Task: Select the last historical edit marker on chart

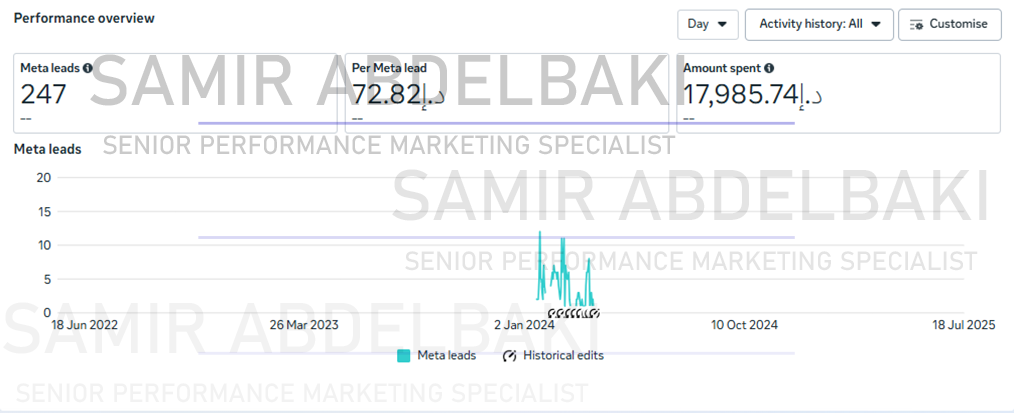Action: [x=596, y=314]
